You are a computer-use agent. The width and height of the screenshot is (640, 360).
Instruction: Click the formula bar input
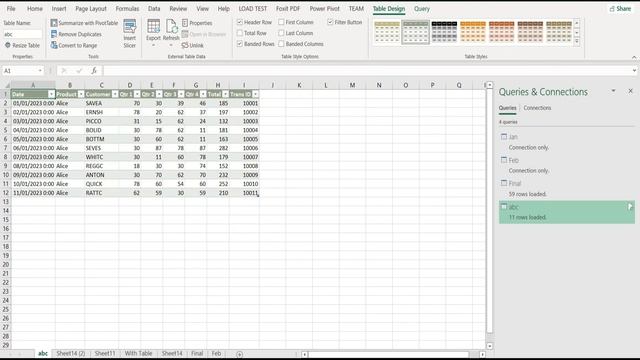coord(366,71)
